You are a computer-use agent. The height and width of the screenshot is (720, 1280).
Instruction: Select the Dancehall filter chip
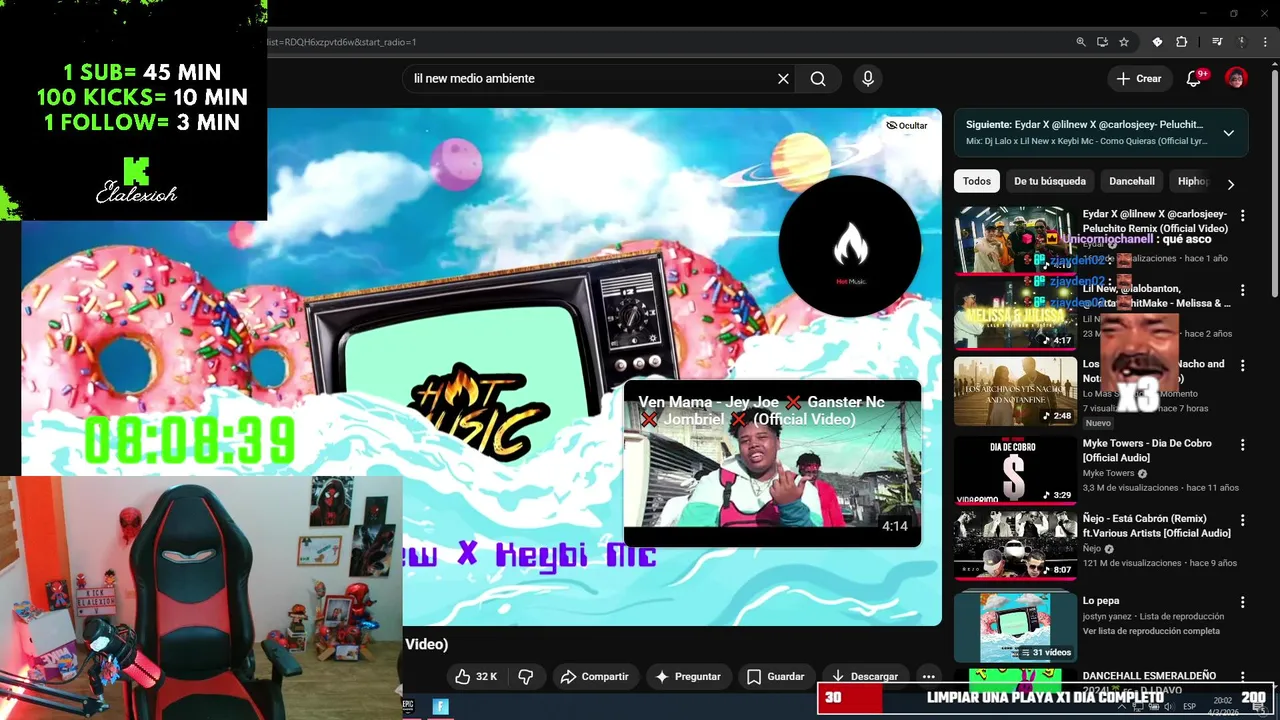click(1132, 181)
